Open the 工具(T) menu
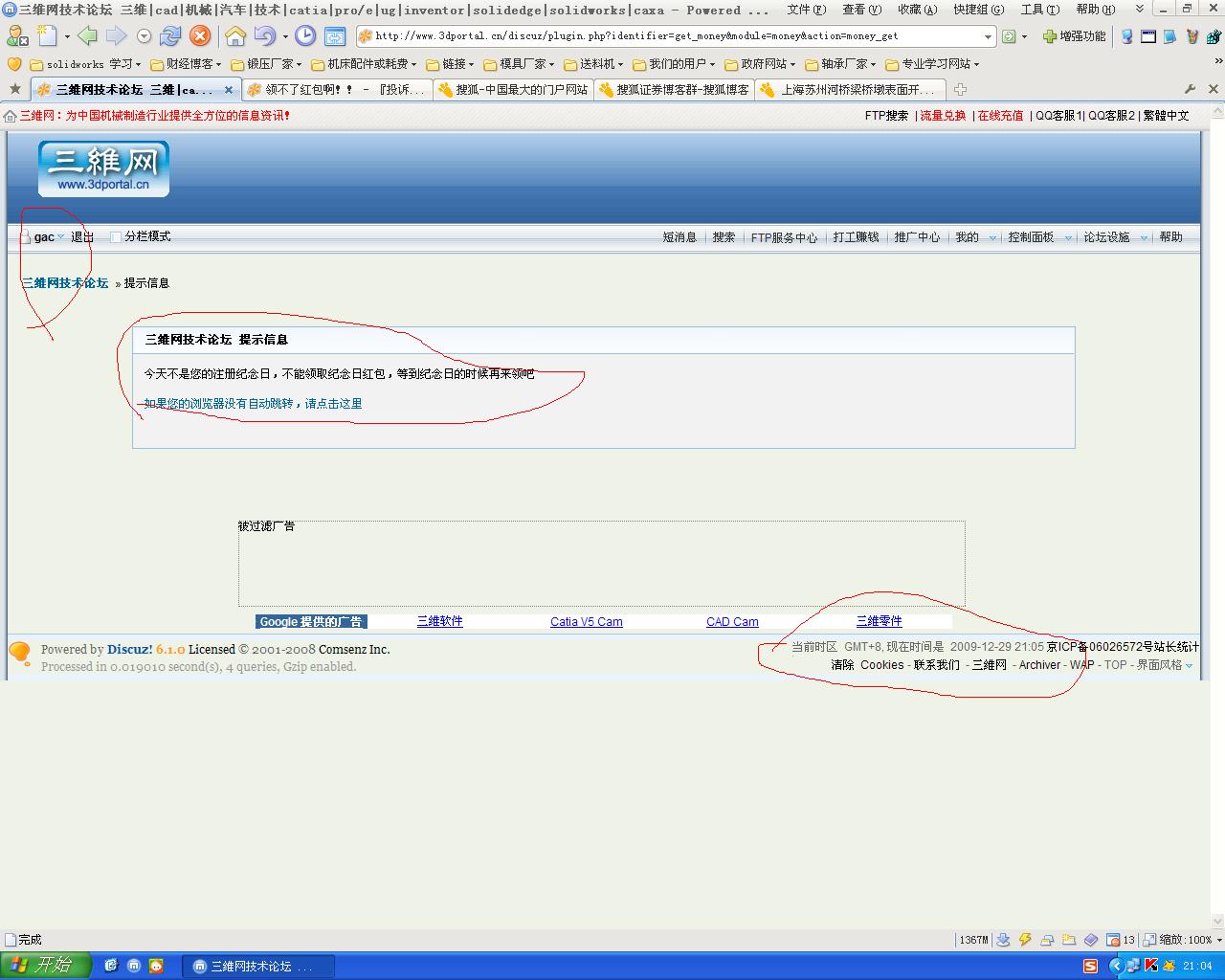The width and height of the screenshot is (1225, 980). [1039, 10]
